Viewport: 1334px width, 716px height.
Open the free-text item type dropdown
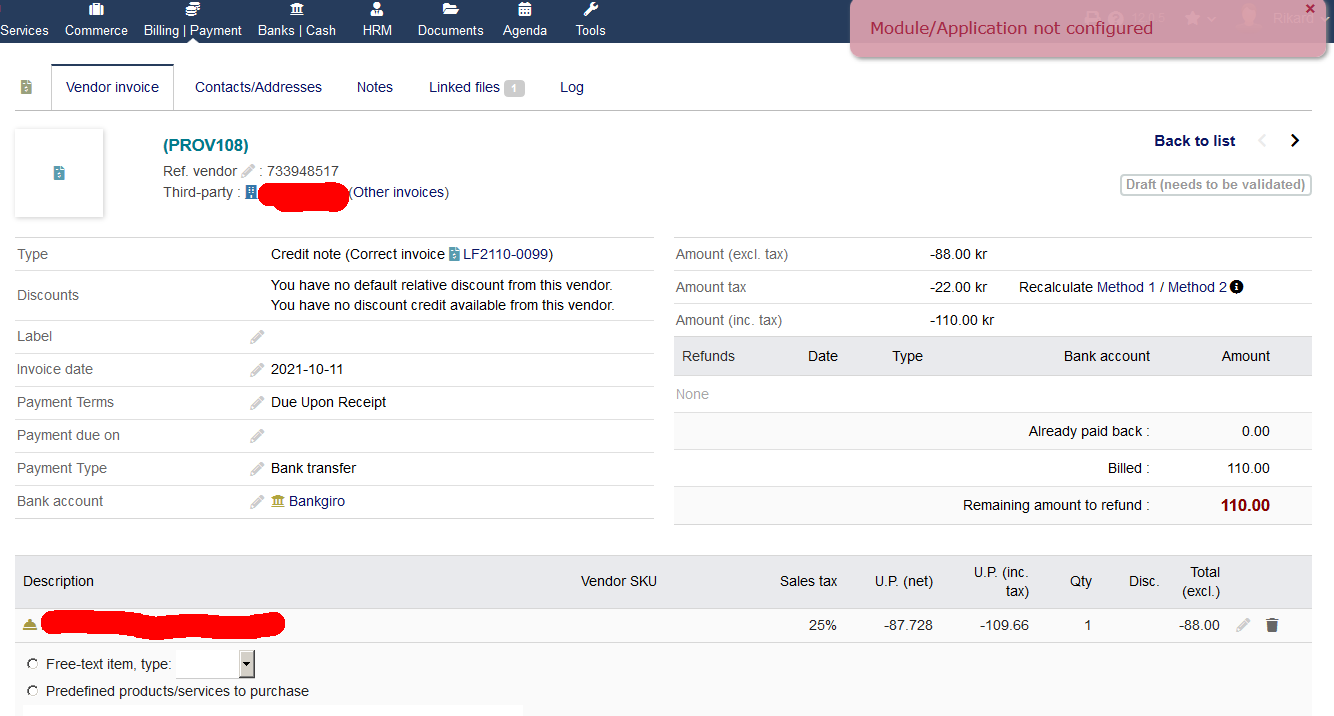pyautogui.click(x=247, y=663)
